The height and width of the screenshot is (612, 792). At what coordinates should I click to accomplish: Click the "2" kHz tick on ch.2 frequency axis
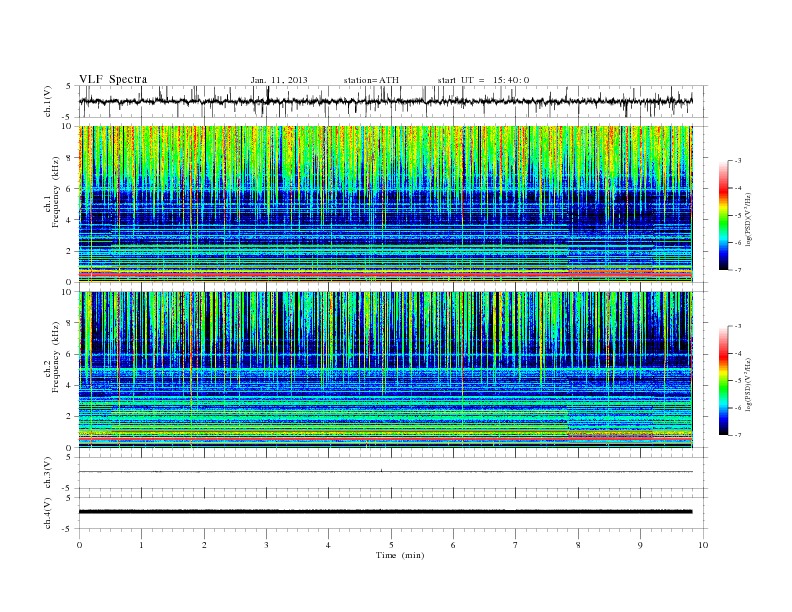click(69, 417)
